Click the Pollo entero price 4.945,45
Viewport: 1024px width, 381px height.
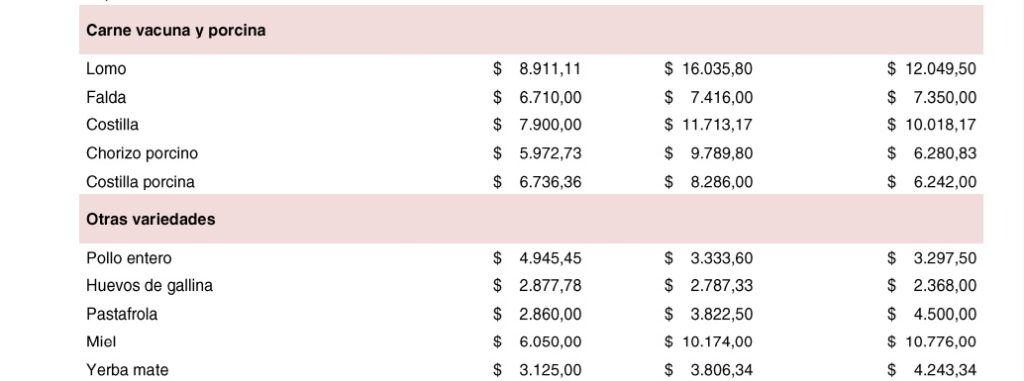[x=550, y=258]
